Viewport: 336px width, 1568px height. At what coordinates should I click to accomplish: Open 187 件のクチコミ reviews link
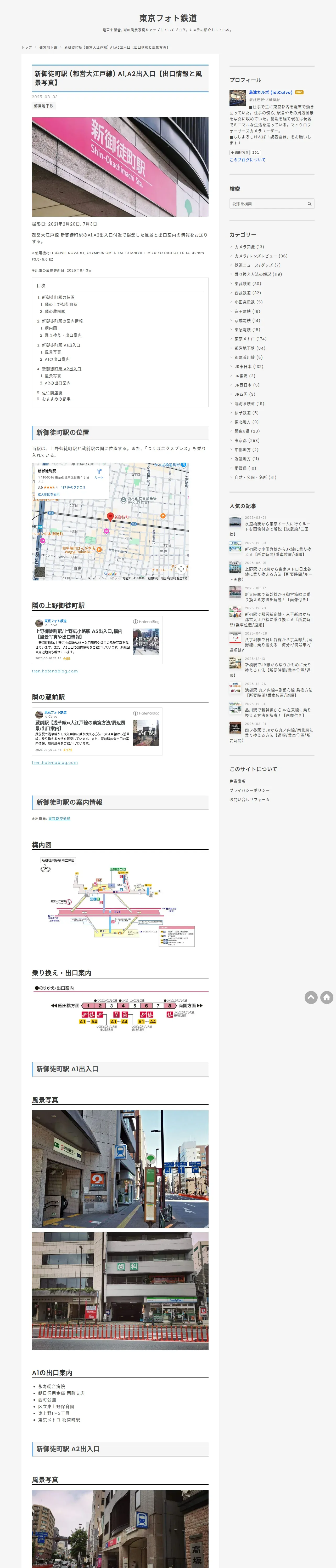[73, 488]
